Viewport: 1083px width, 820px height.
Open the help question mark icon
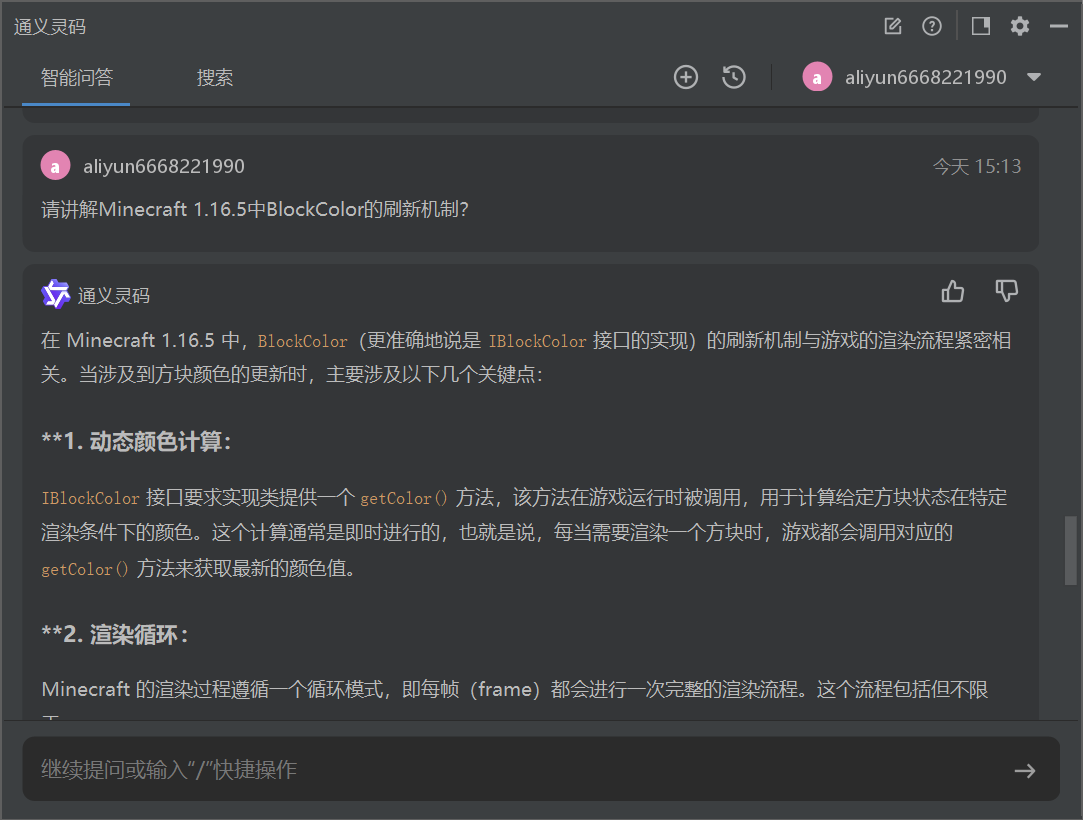tap(932, 26)
